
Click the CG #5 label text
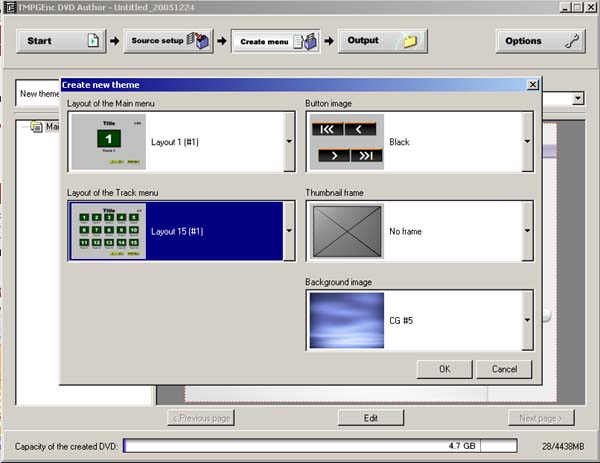coord(401,321)
